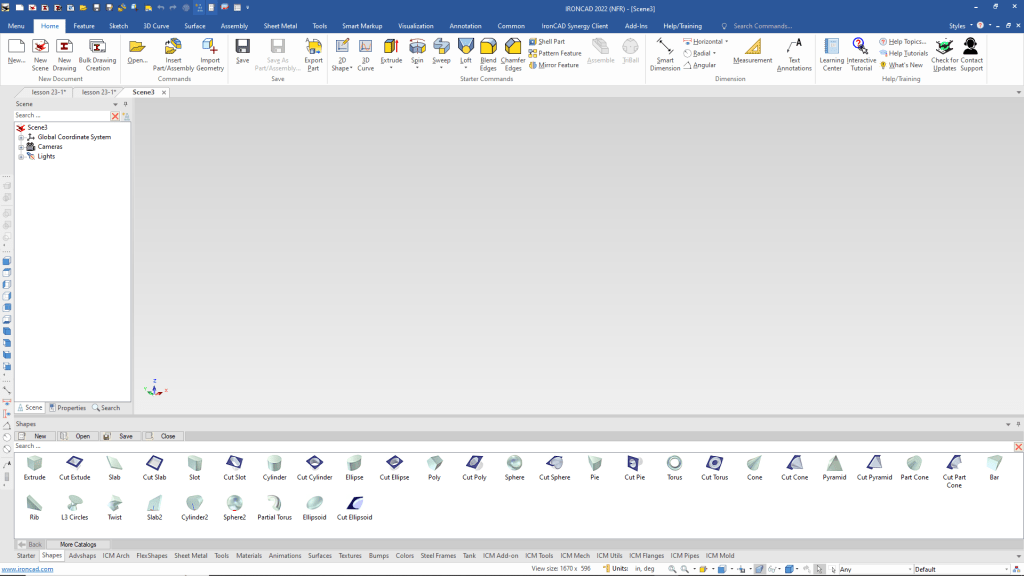Select the Torus shape from catalog
This screenshot has width=1024, height=576.
click(675, 463)
